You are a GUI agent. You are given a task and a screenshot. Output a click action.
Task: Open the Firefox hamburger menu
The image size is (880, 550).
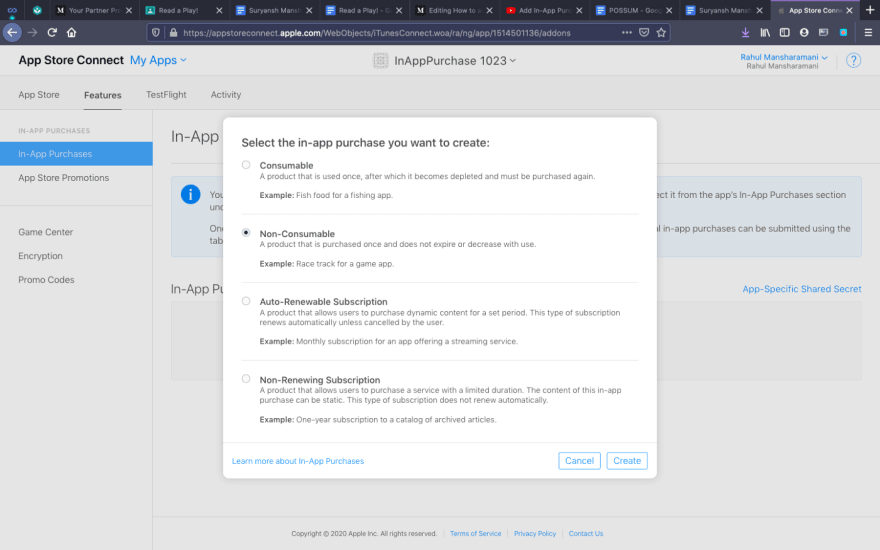(x=868, y=33)
